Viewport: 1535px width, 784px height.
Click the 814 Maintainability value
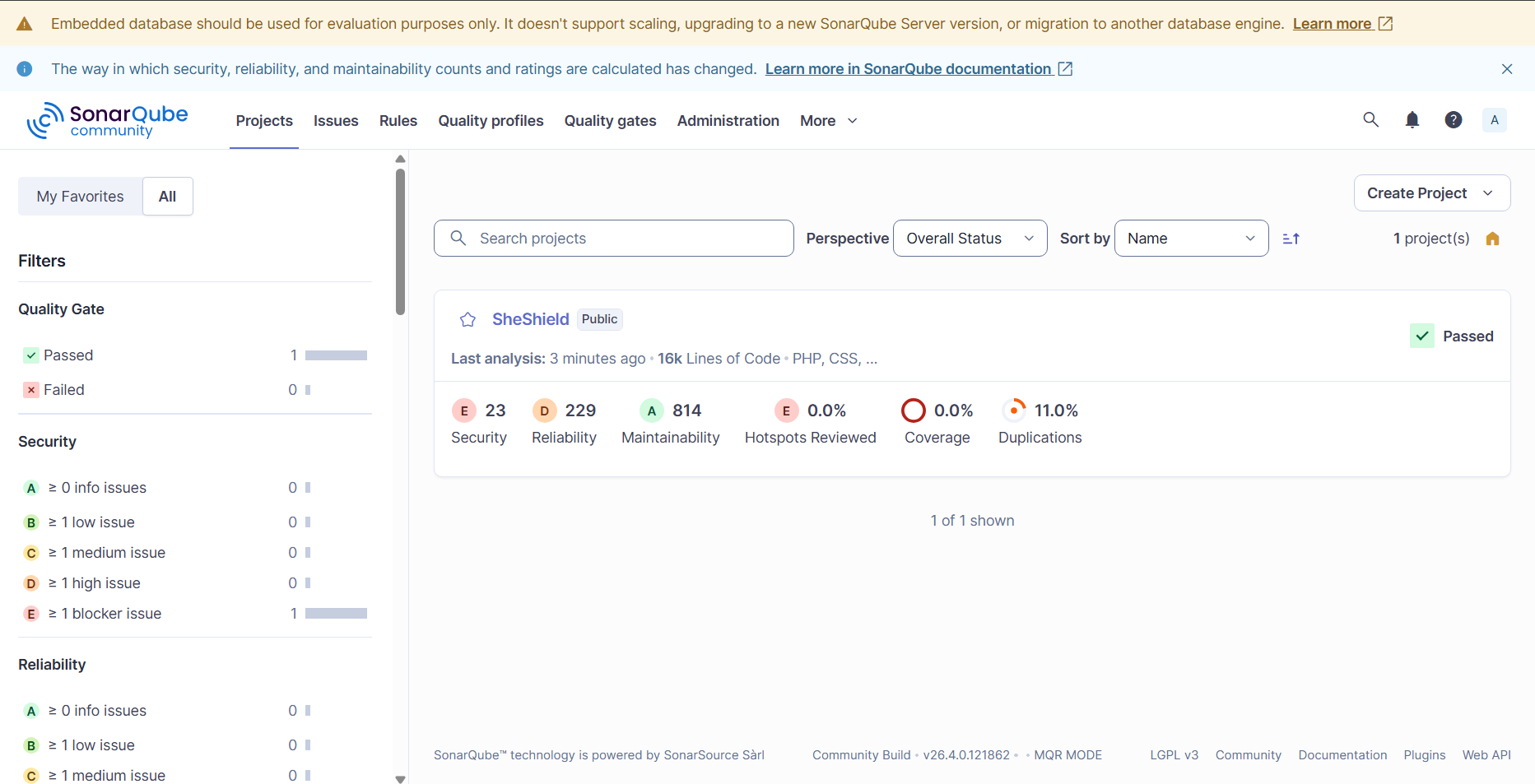point(687,411)
